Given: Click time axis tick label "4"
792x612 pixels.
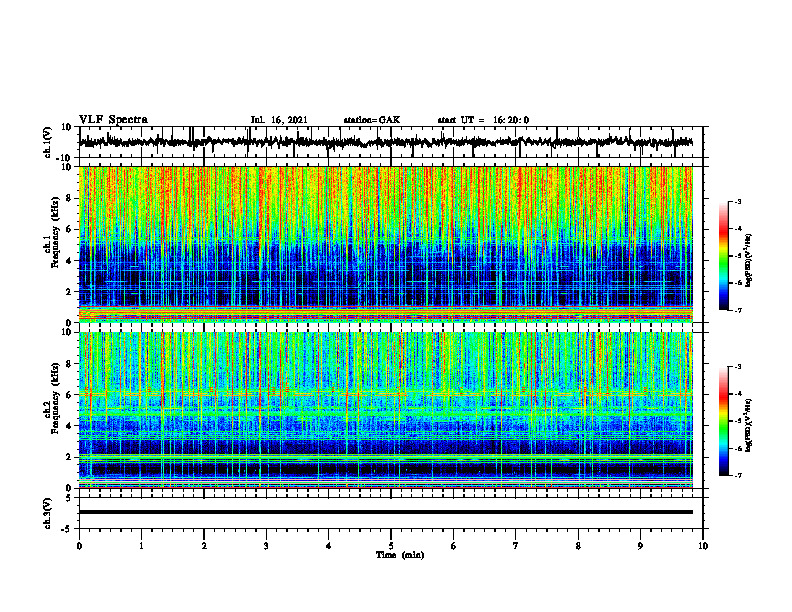Looking at the screenshot, I should point(329,546).
